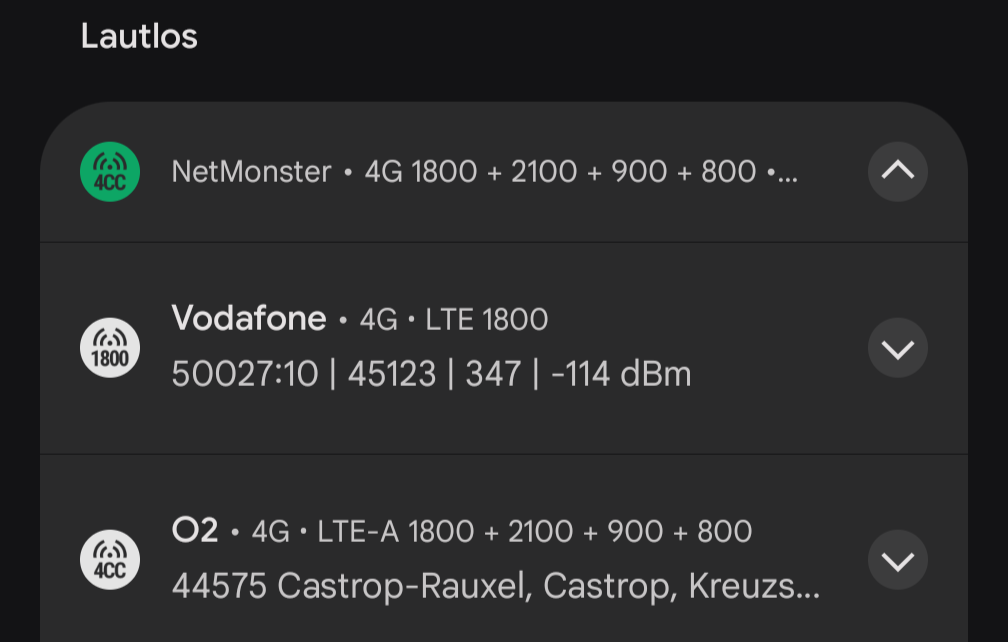
Task: Open the Vodafone notification title
Action: click(249, 318)
